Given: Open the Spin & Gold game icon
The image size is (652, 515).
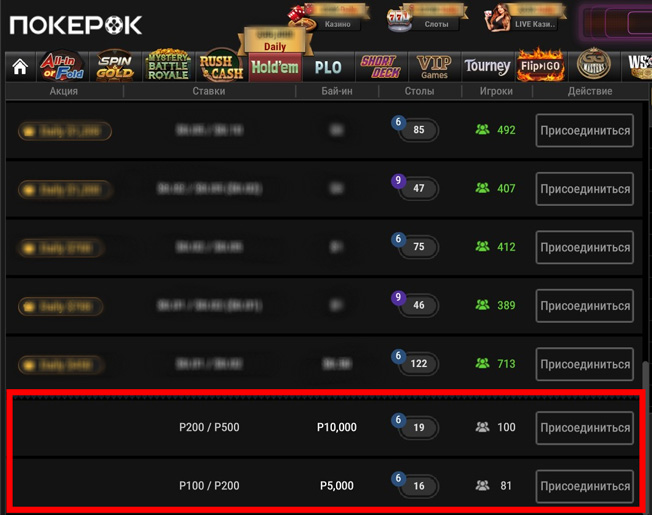Looking at the screenshot, I should [x=115, y=67].
